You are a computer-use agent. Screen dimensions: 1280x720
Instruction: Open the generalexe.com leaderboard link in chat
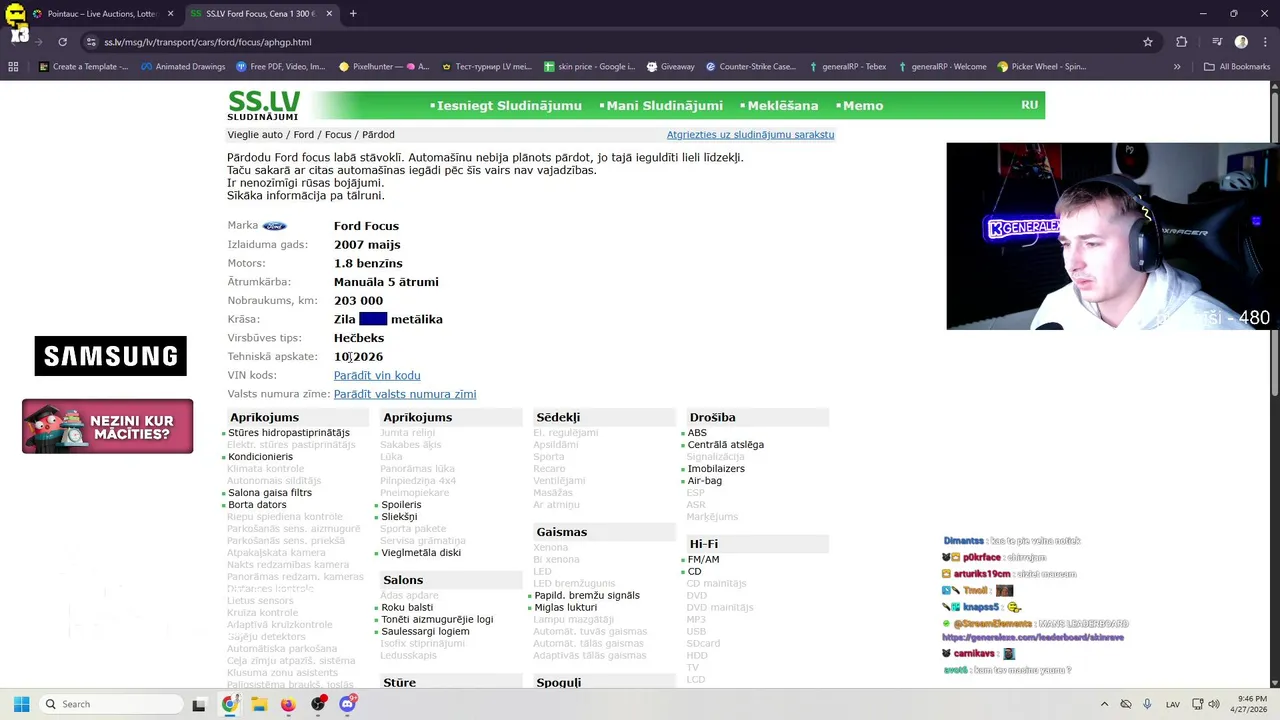pos(1033,637)
